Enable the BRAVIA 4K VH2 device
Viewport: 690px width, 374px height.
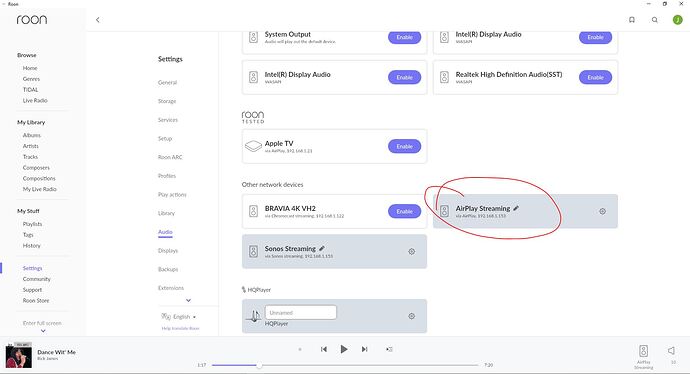coord(404,211)
